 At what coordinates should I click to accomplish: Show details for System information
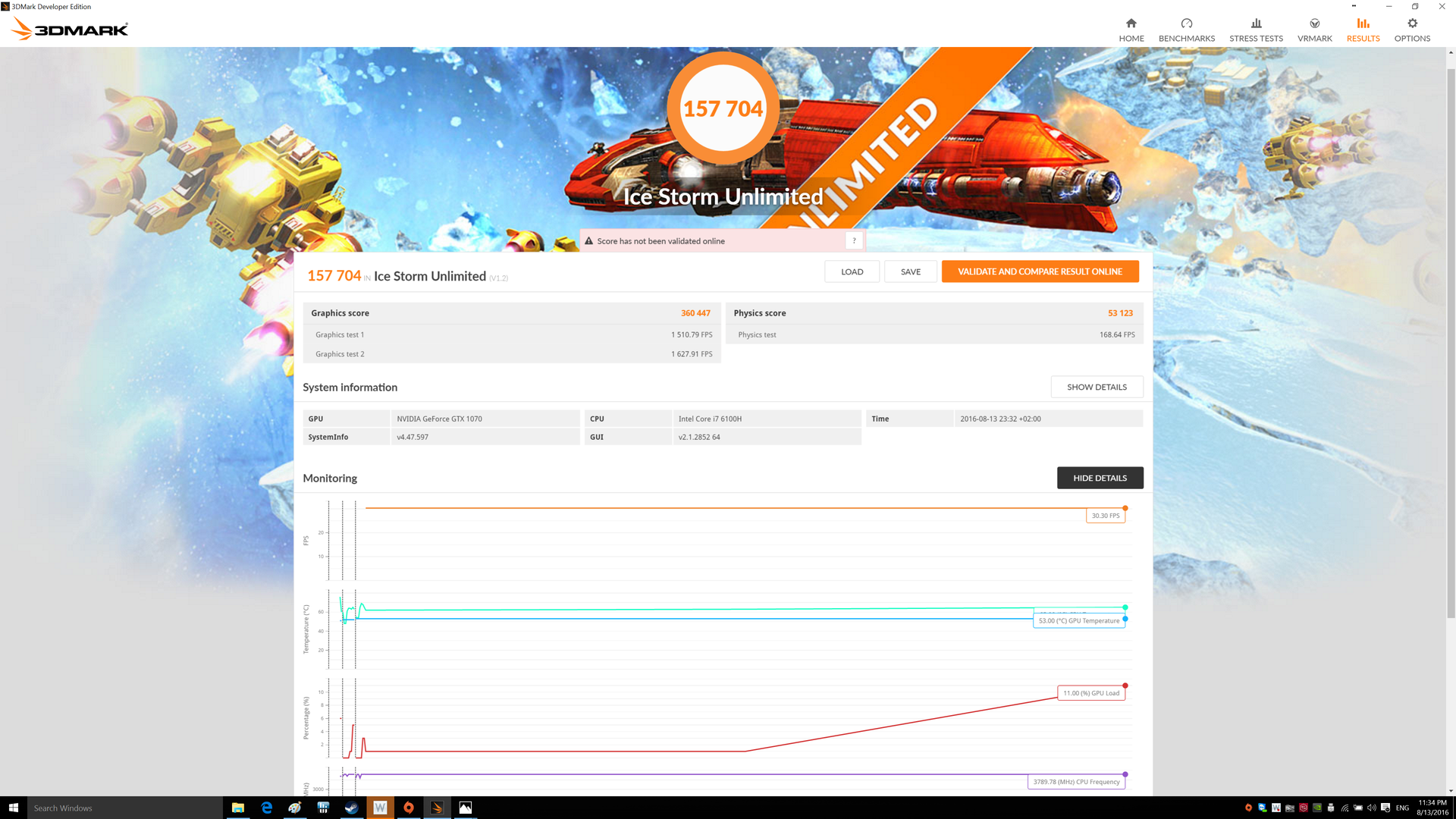tap(1097, 387)
